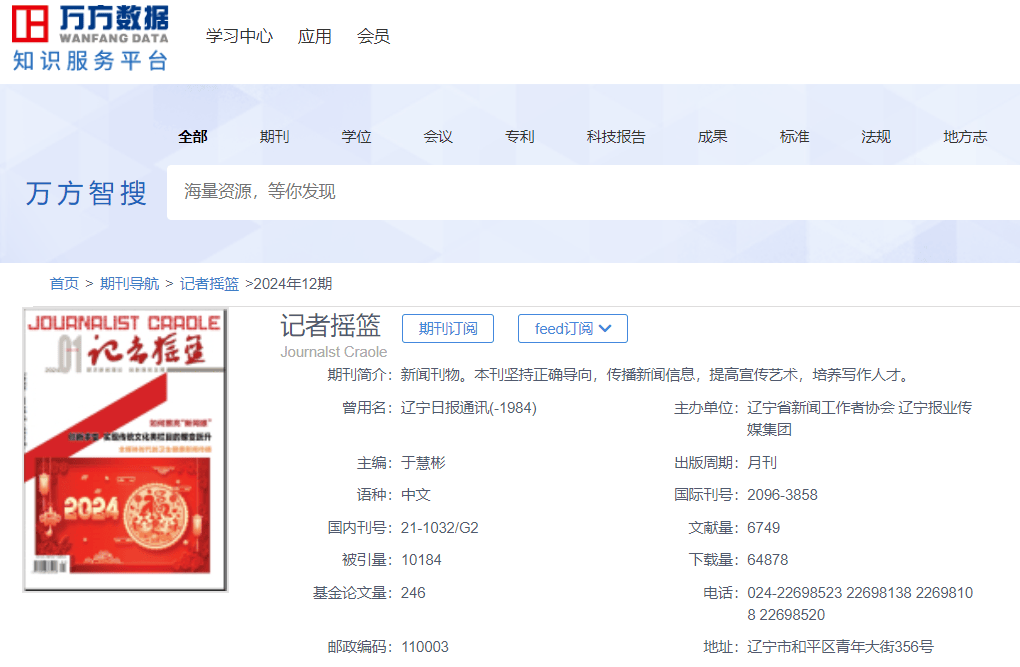The height and width of the screenshot is (667, 1020).
Task: Click the former name 辽宁日报通讯(-1984)
Action: pyautogui.click(x=468, y=408)
